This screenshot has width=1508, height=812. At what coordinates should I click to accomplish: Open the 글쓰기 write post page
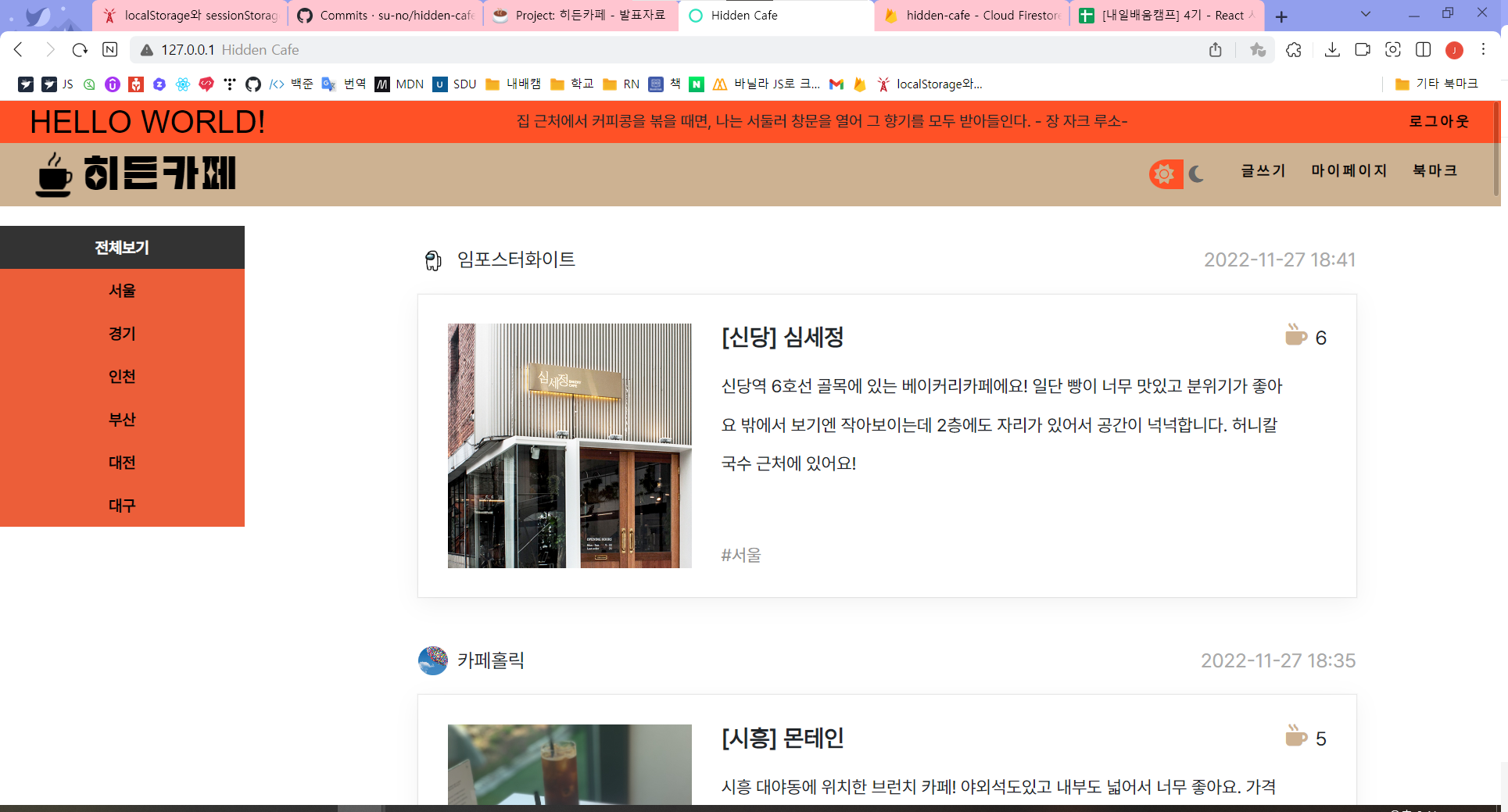click(x=1263, y=170)
